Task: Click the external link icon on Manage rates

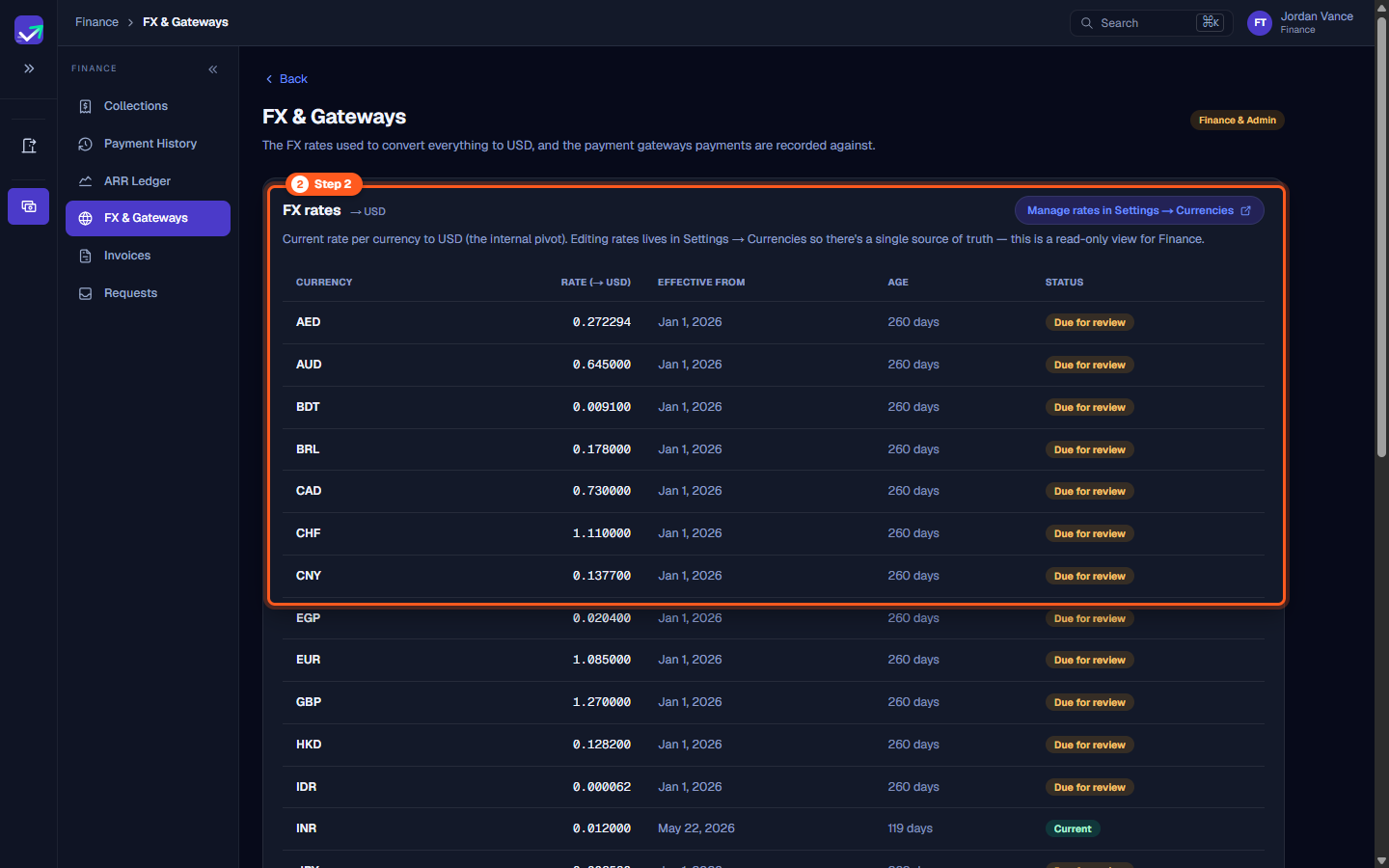Action: (1245, 210)
